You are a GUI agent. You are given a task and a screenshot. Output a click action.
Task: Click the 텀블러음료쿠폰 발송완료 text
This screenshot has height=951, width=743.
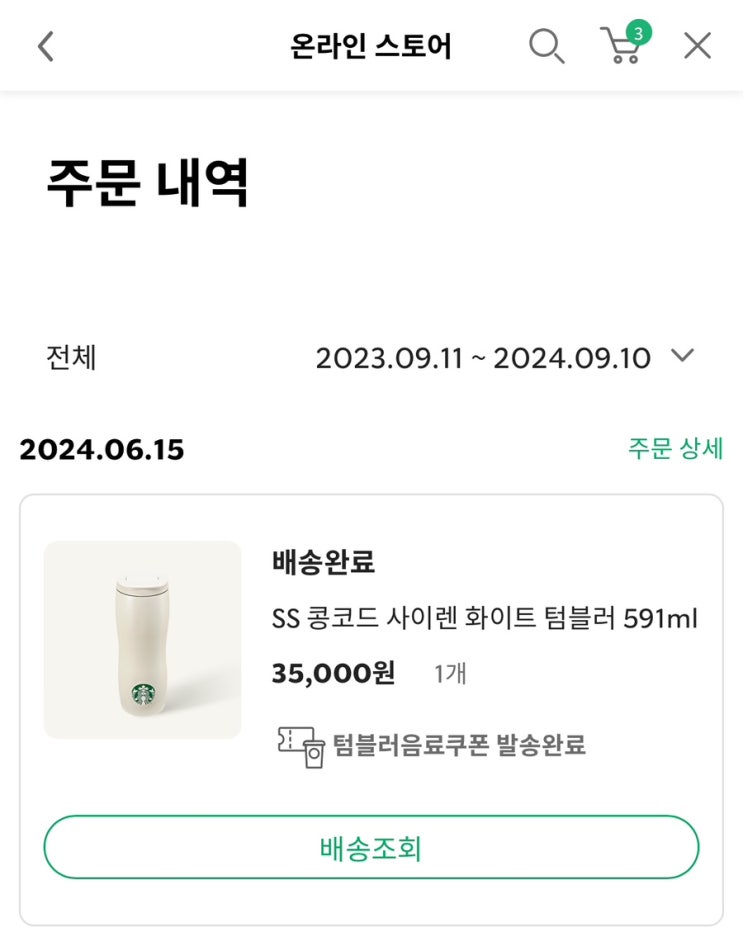[x=459, y=745]
